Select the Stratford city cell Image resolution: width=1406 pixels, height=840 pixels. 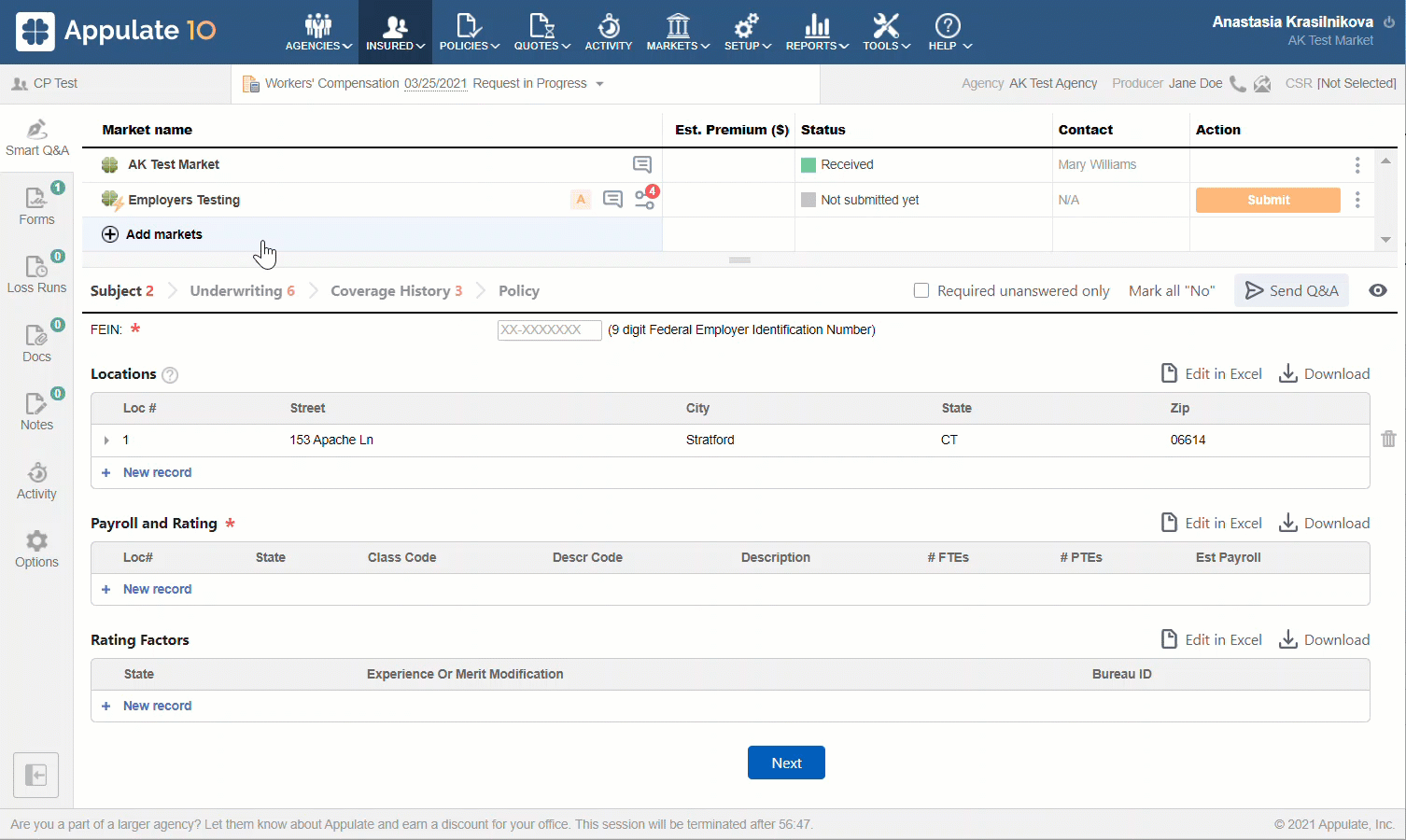coord(710,440)
